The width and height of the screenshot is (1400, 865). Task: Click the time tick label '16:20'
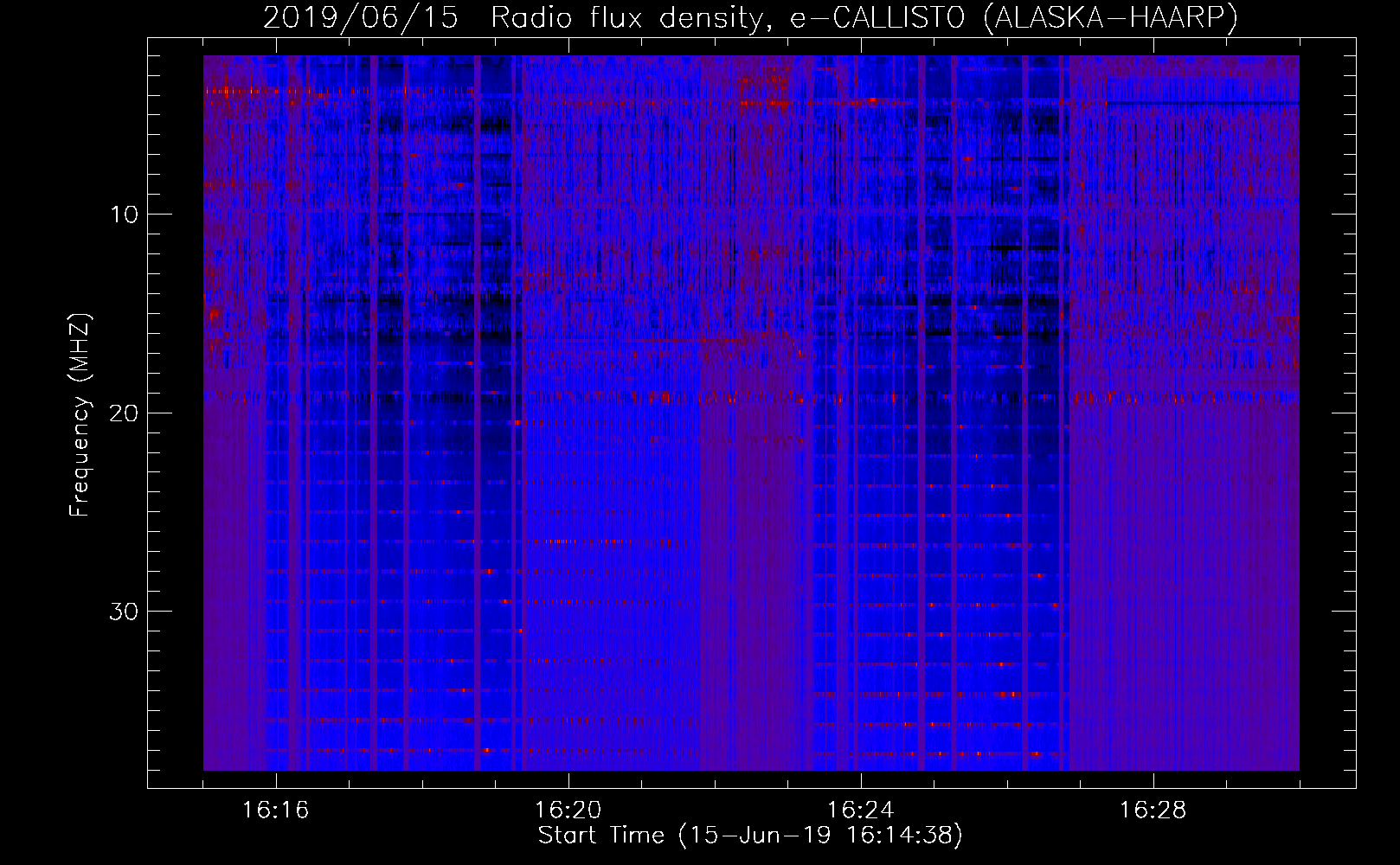[568, 811]
